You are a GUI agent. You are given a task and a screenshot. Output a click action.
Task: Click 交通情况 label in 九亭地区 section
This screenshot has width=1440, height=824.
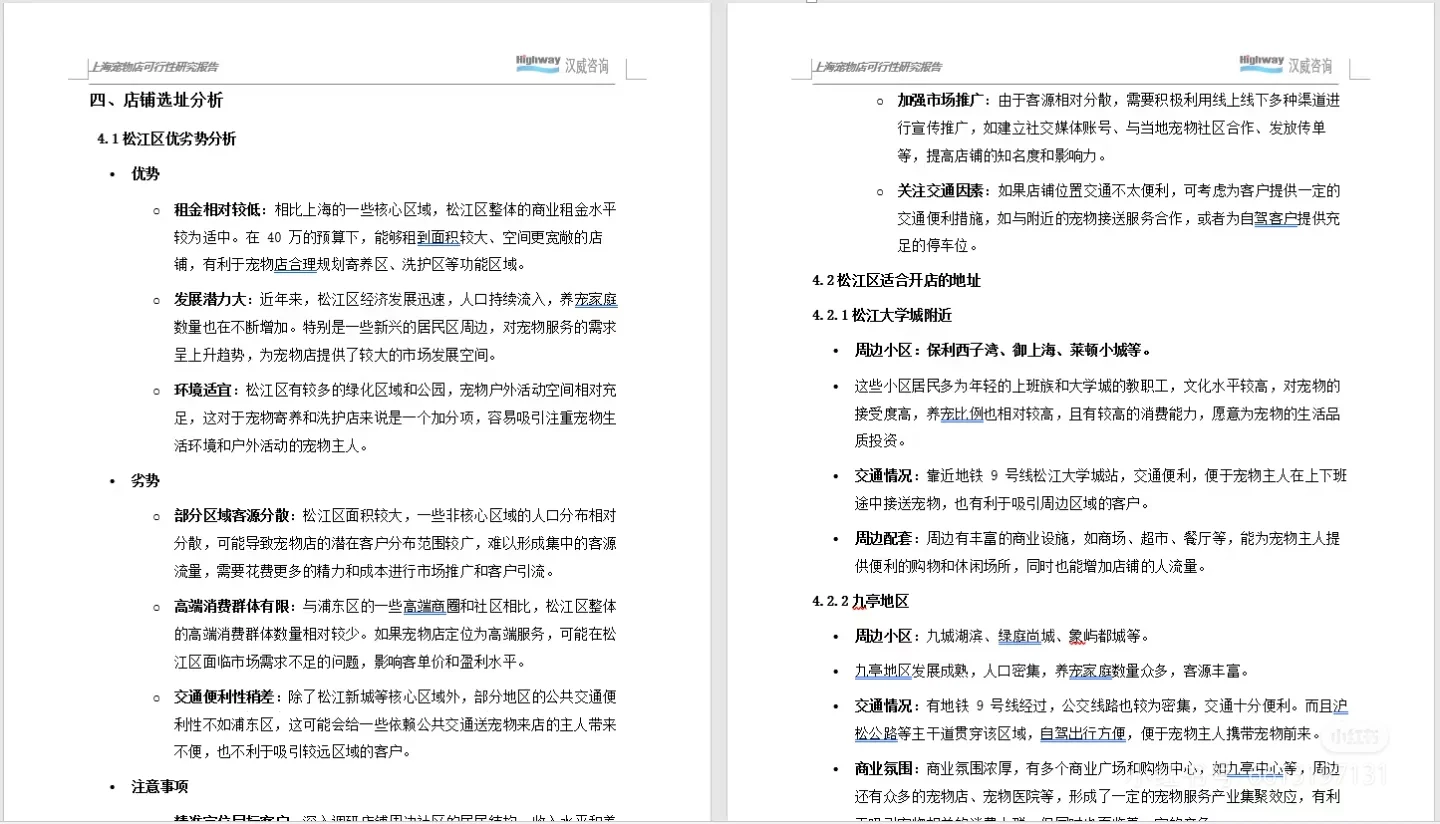pos(883,706)
